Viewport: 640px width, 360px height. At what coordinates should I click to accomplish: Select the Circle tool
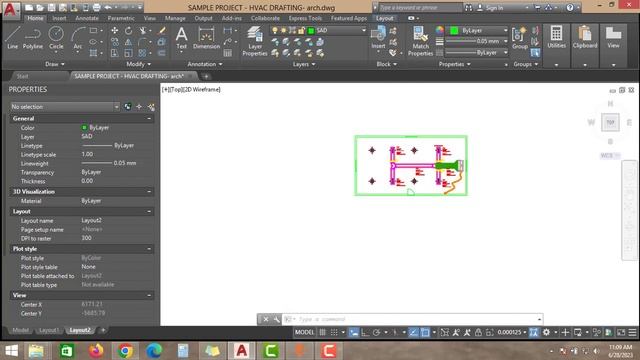[56, 38]
